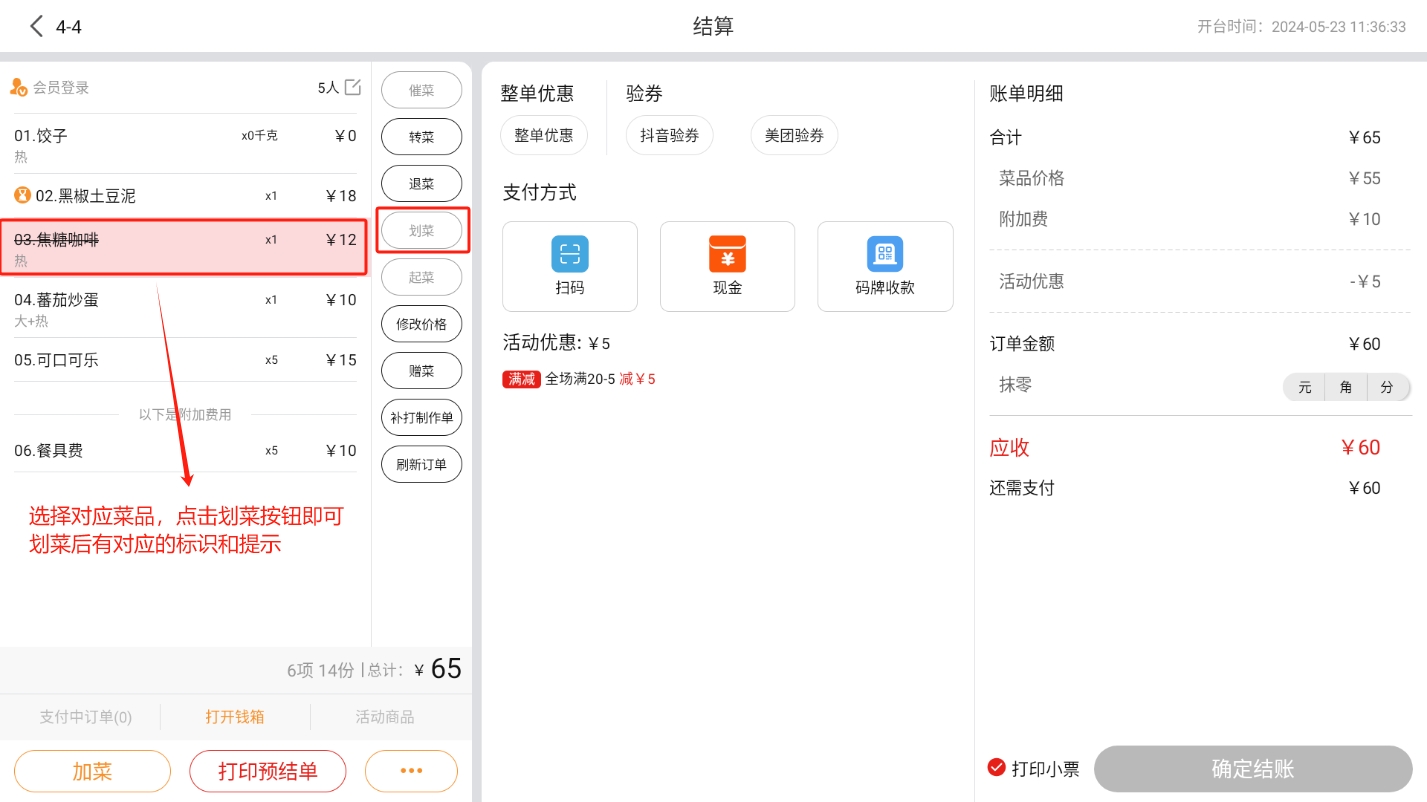Select 元 rounding option

[x=1304, y=387]
